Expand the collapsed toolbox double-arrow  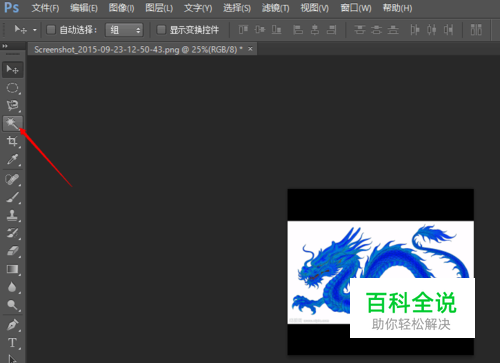5,46
